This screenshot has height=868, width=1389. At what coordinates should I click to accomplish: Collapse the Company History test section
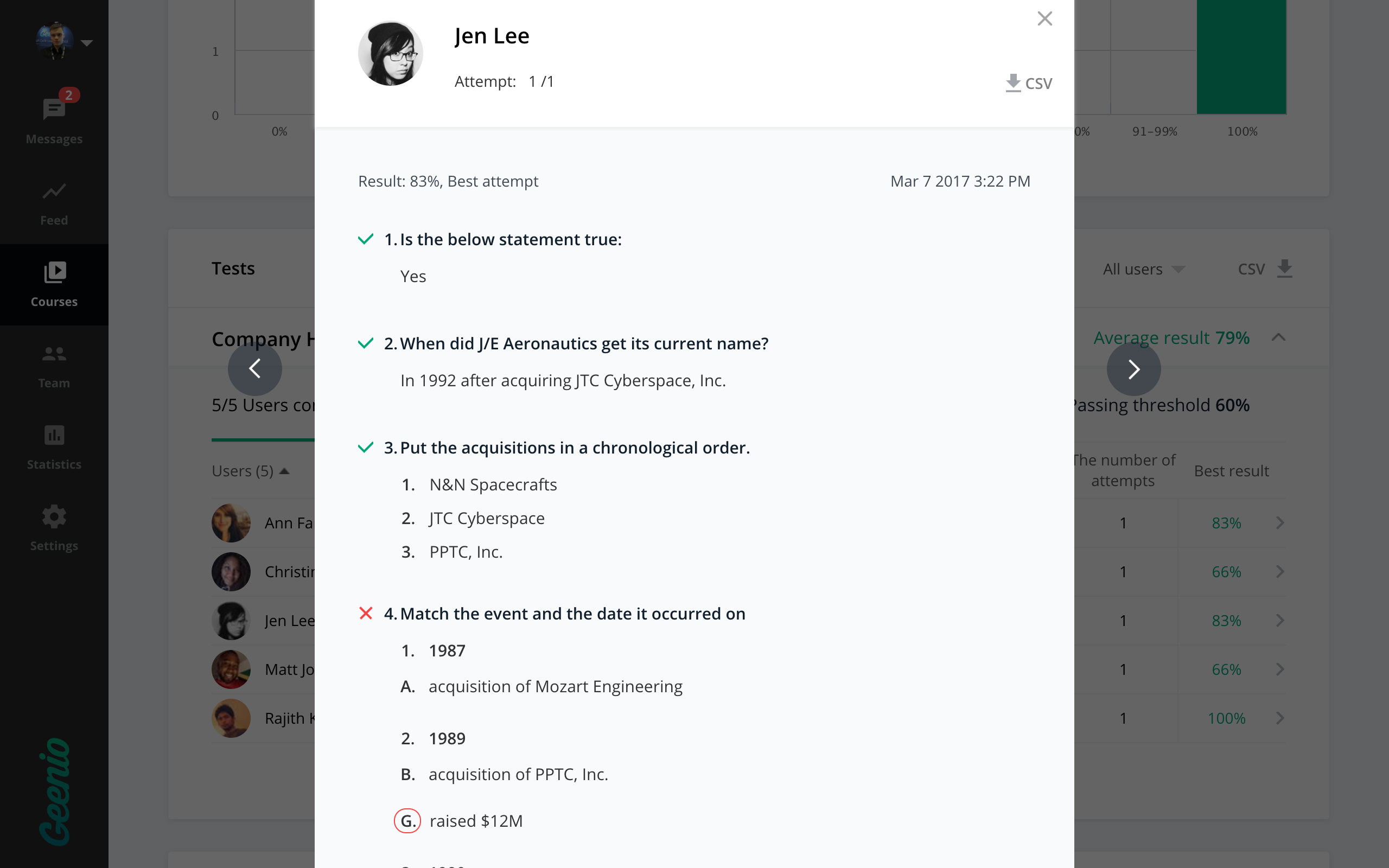(1278, 337)
